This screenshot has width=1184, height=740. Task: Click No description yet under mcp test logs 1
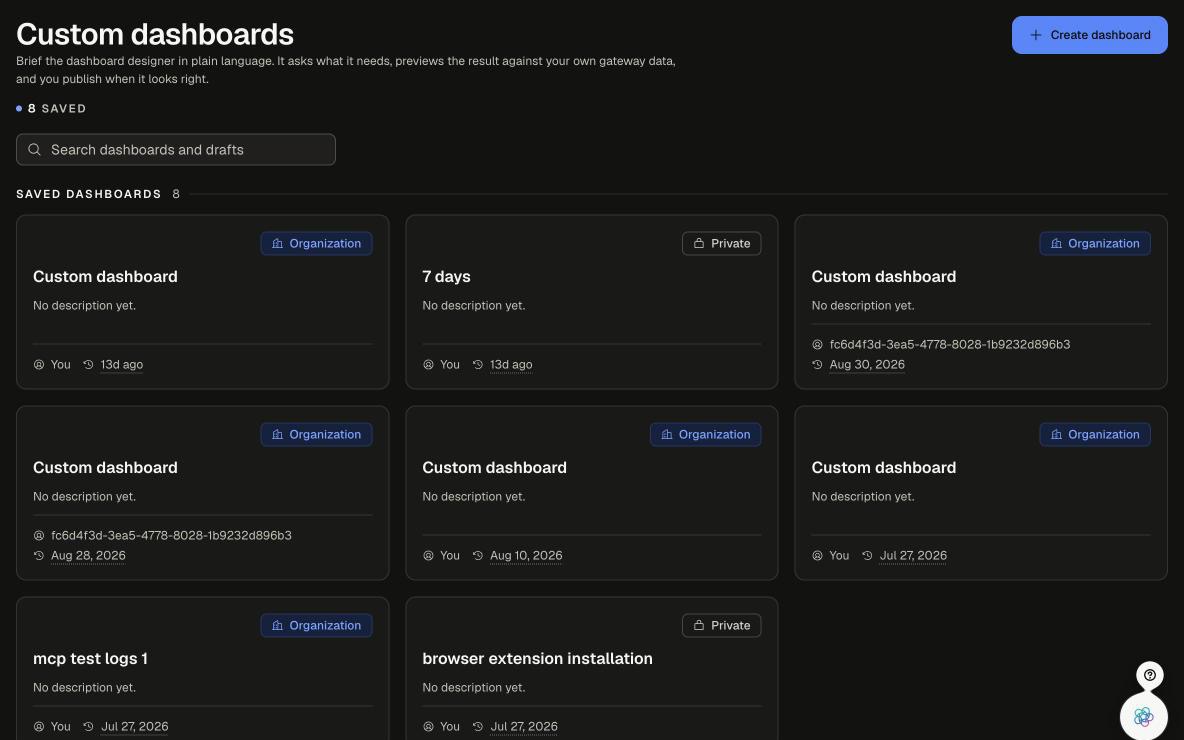click(85, 688)
